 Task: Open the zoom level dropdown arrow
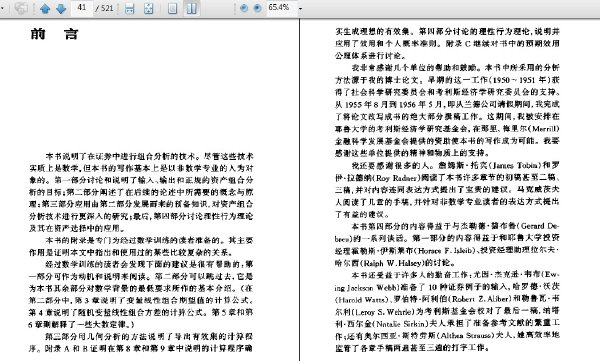300,8
